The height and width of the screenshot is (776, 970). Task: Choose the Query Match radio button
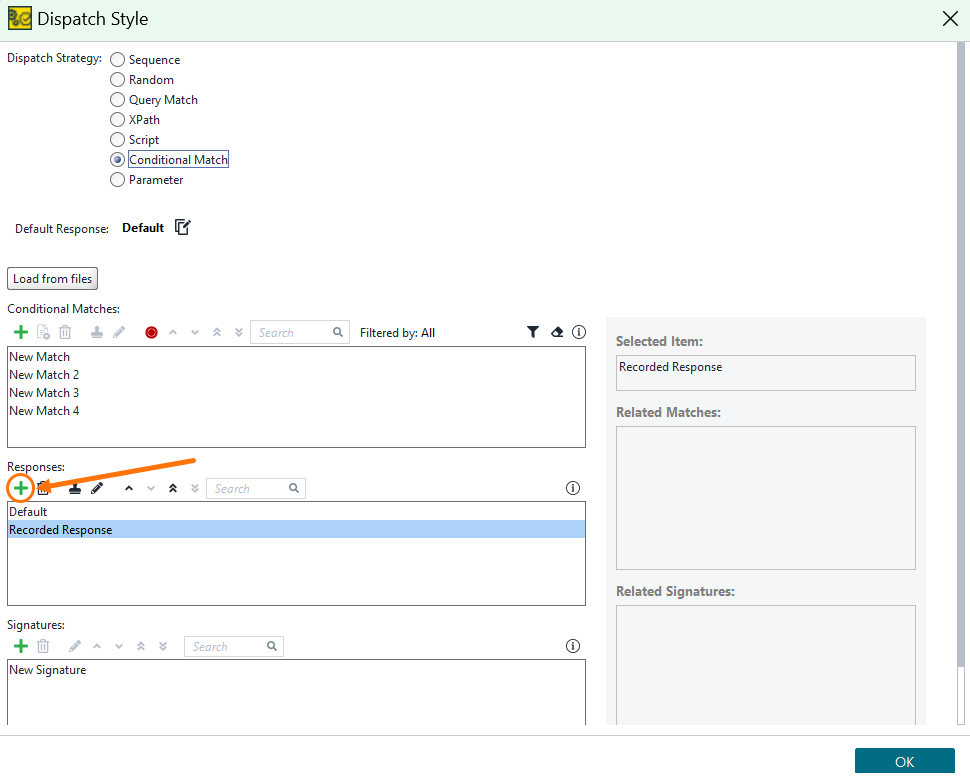[x=118, y=100]
